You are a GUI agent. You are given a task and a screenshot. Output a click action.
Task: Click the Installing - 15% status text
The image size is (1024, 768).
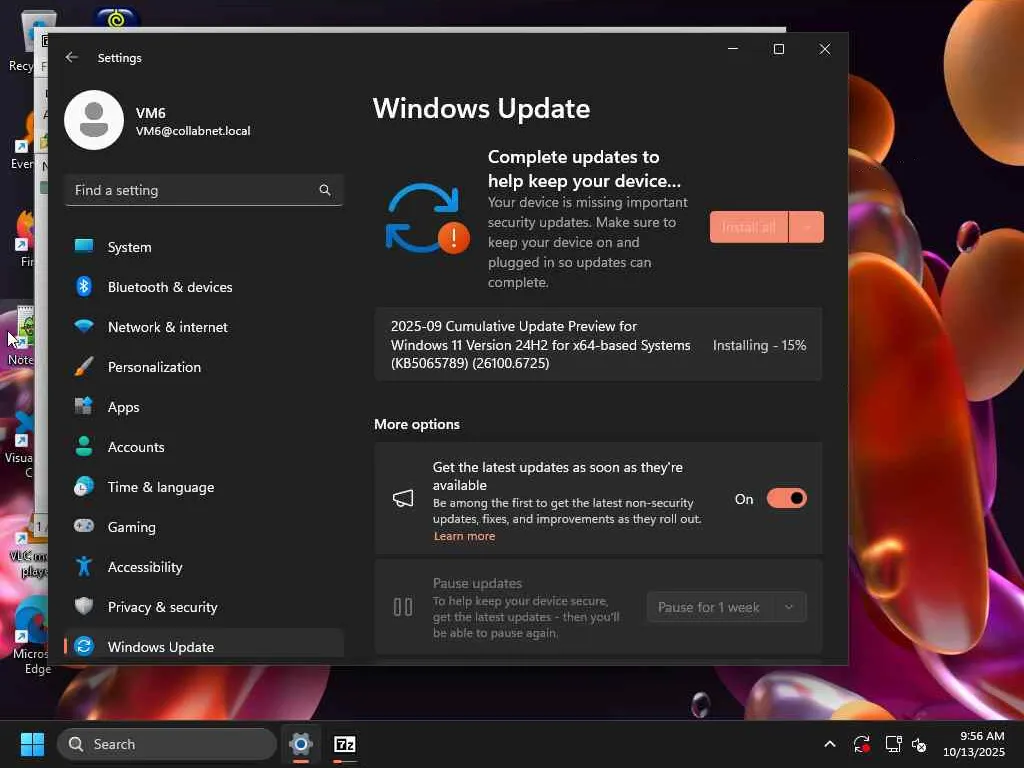[759, 345]
